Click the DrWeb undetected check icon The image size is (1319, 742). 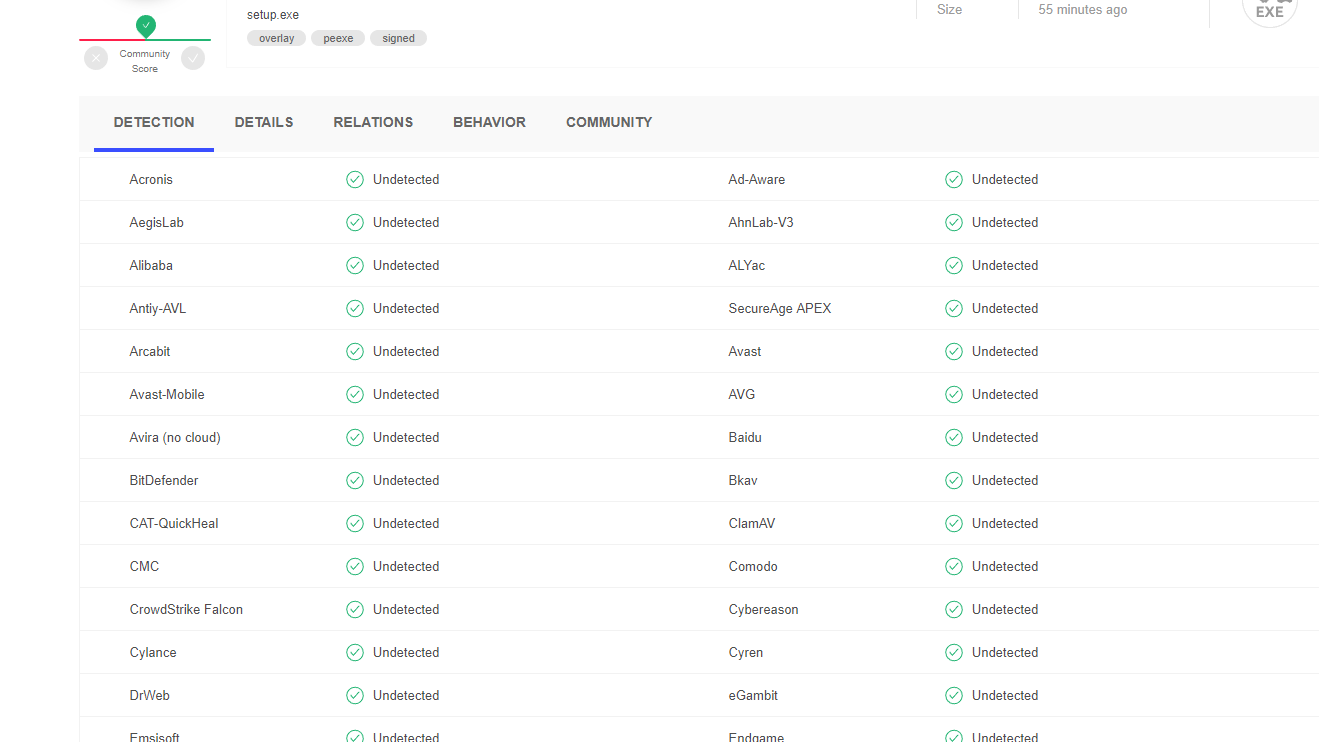(355, 695)
